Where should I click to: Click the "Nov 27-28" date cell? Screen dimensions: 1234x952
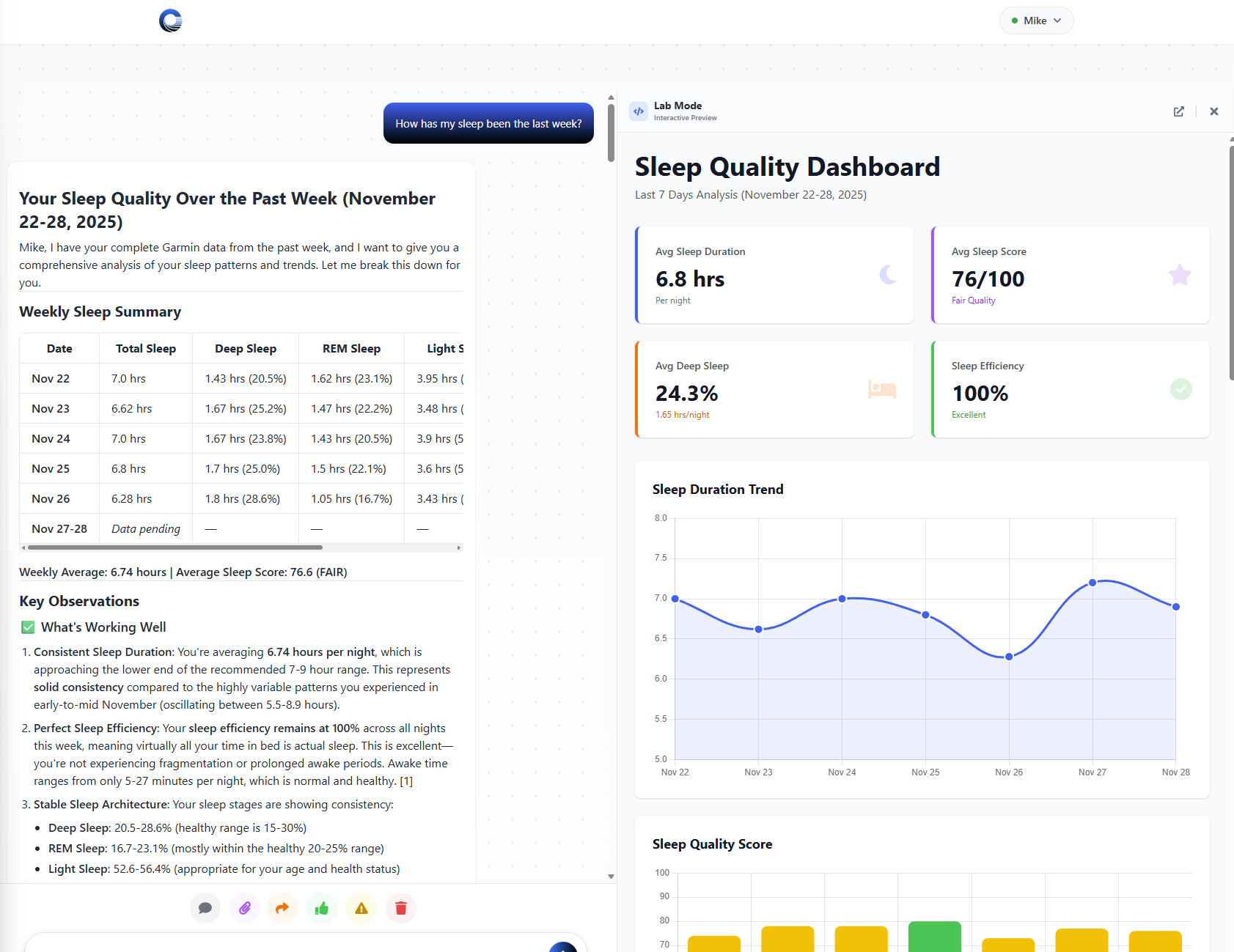[59, 529]
